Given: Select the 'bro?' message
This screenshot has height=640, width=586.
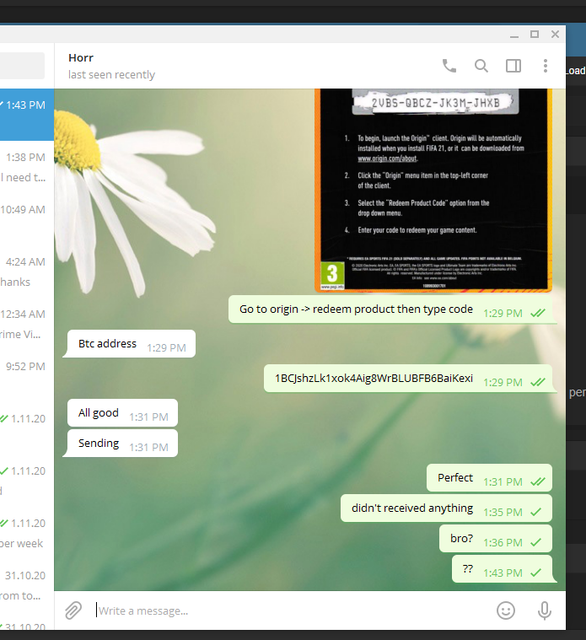Looking at the screenshot, I should point(496,539).
